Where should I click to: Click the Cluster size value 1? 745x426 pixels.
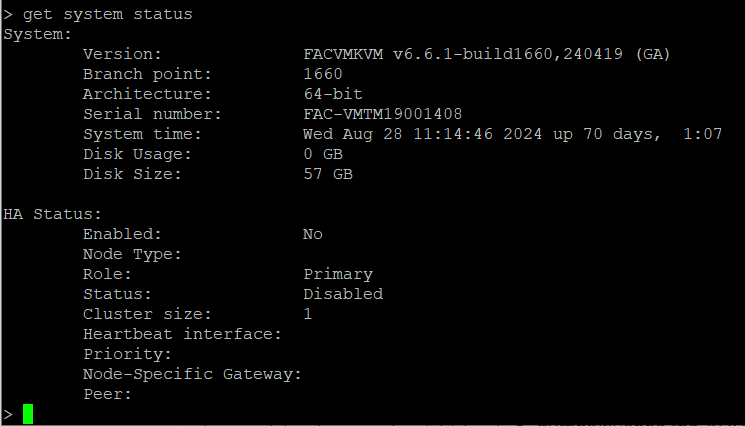307,314
